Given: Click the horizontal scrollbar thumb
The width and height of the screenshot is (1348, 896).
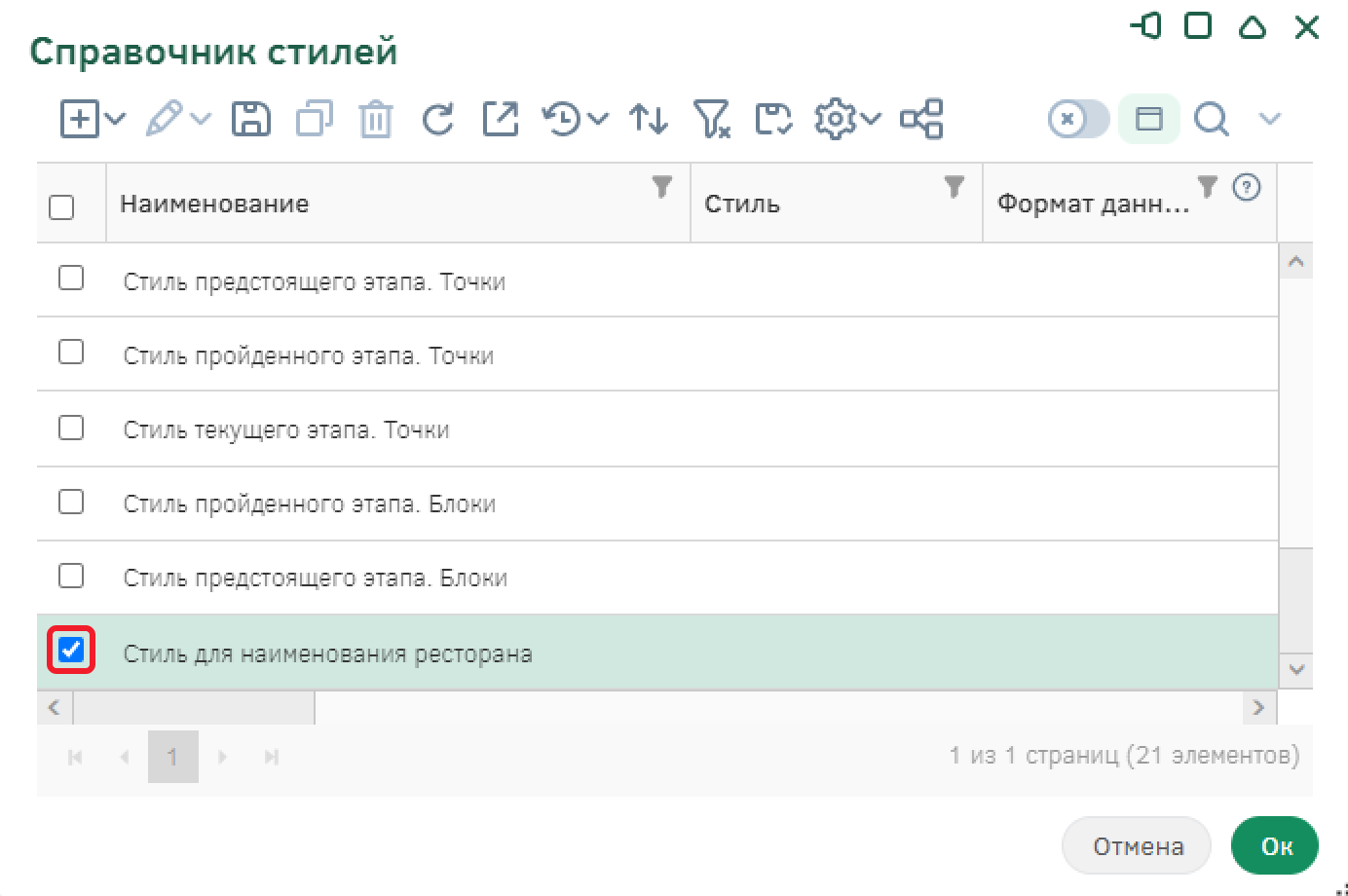Looking at the screenshot, I should click(x=193, y=708).
